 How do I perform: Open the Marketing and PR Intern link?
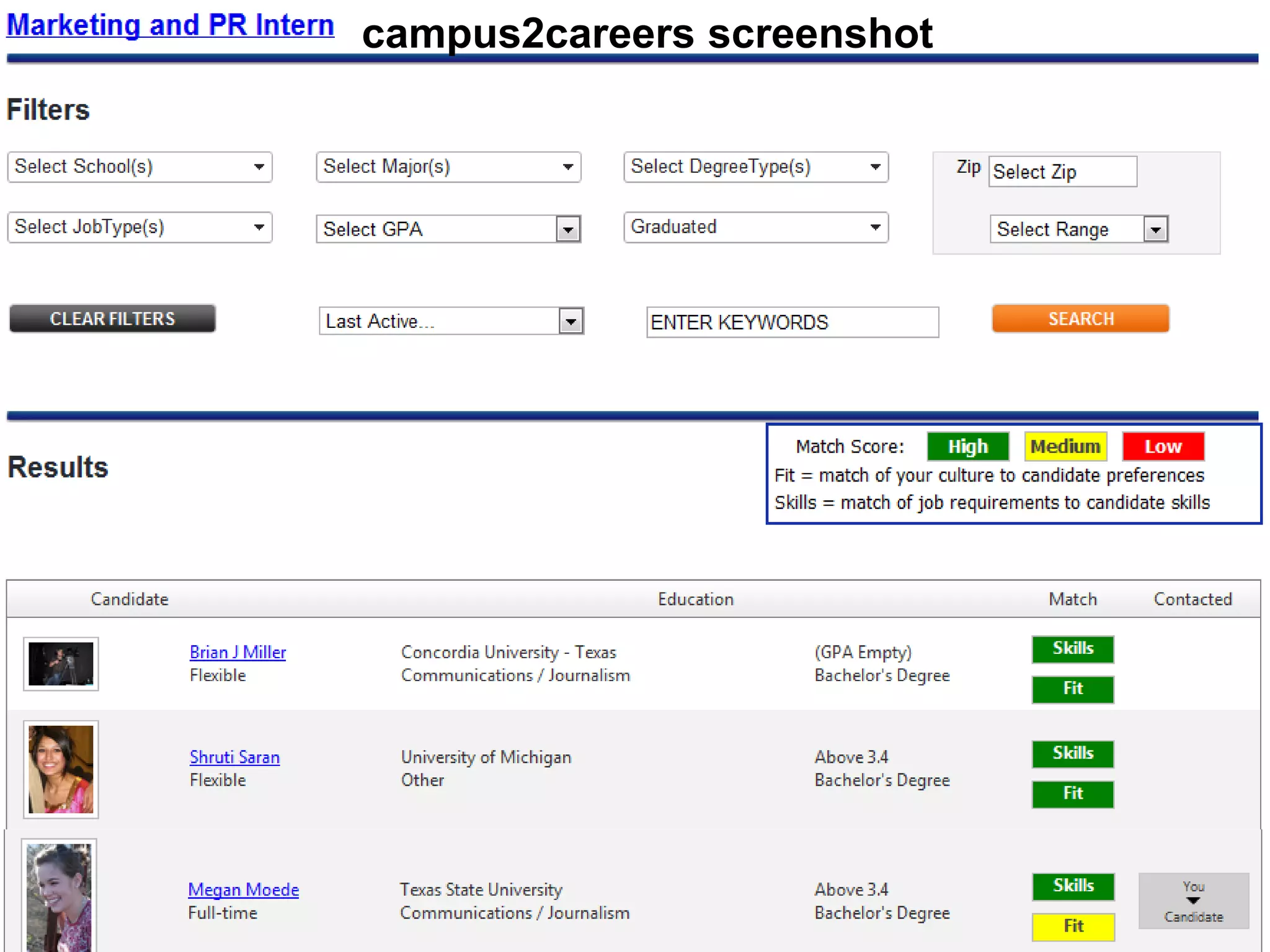[170, 25]
